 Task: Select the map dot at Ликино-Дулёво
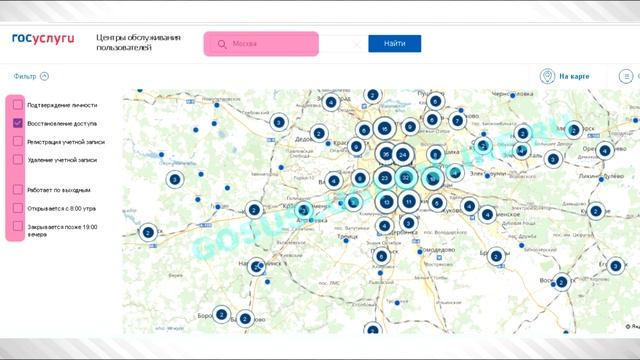click(601, 180)
